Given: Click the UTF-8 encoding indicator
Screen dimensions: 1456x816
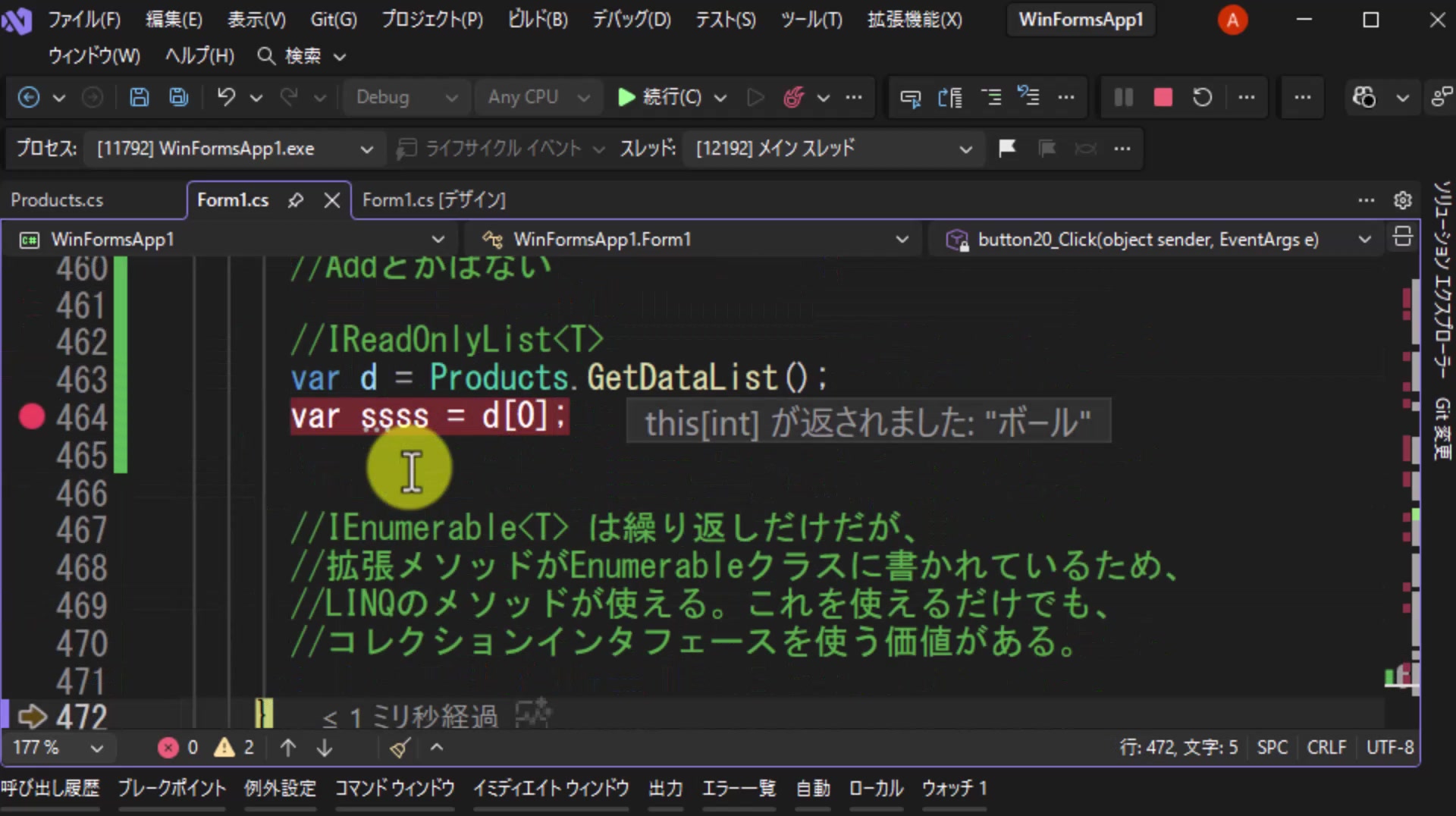Looking at the screenshot, I should [1389, 748].
